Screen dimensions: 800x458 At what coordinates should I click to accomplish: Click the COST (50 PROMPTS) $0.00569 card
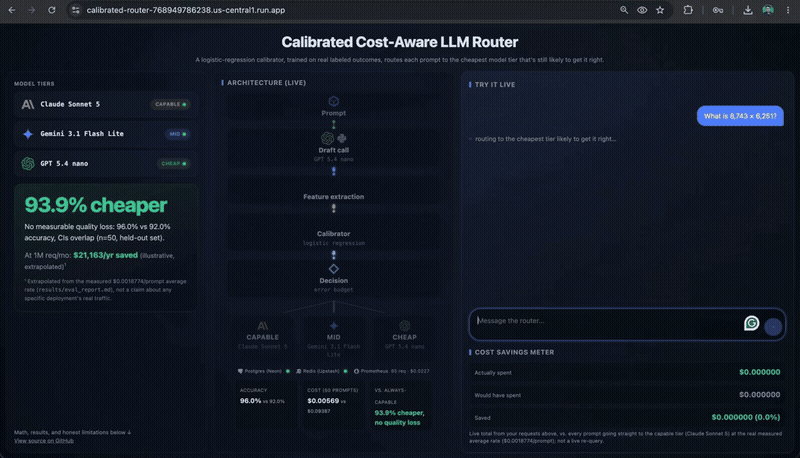point(333,405)
